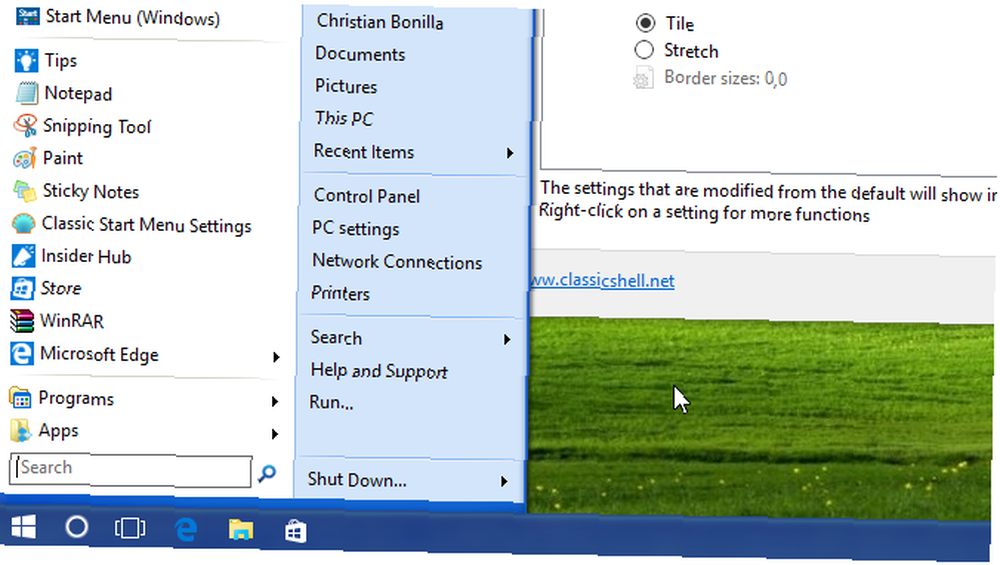Screen dimensions: 1000x565
Task: Click the magnifier search icon beside search box
Action: (x=267, y=473)
